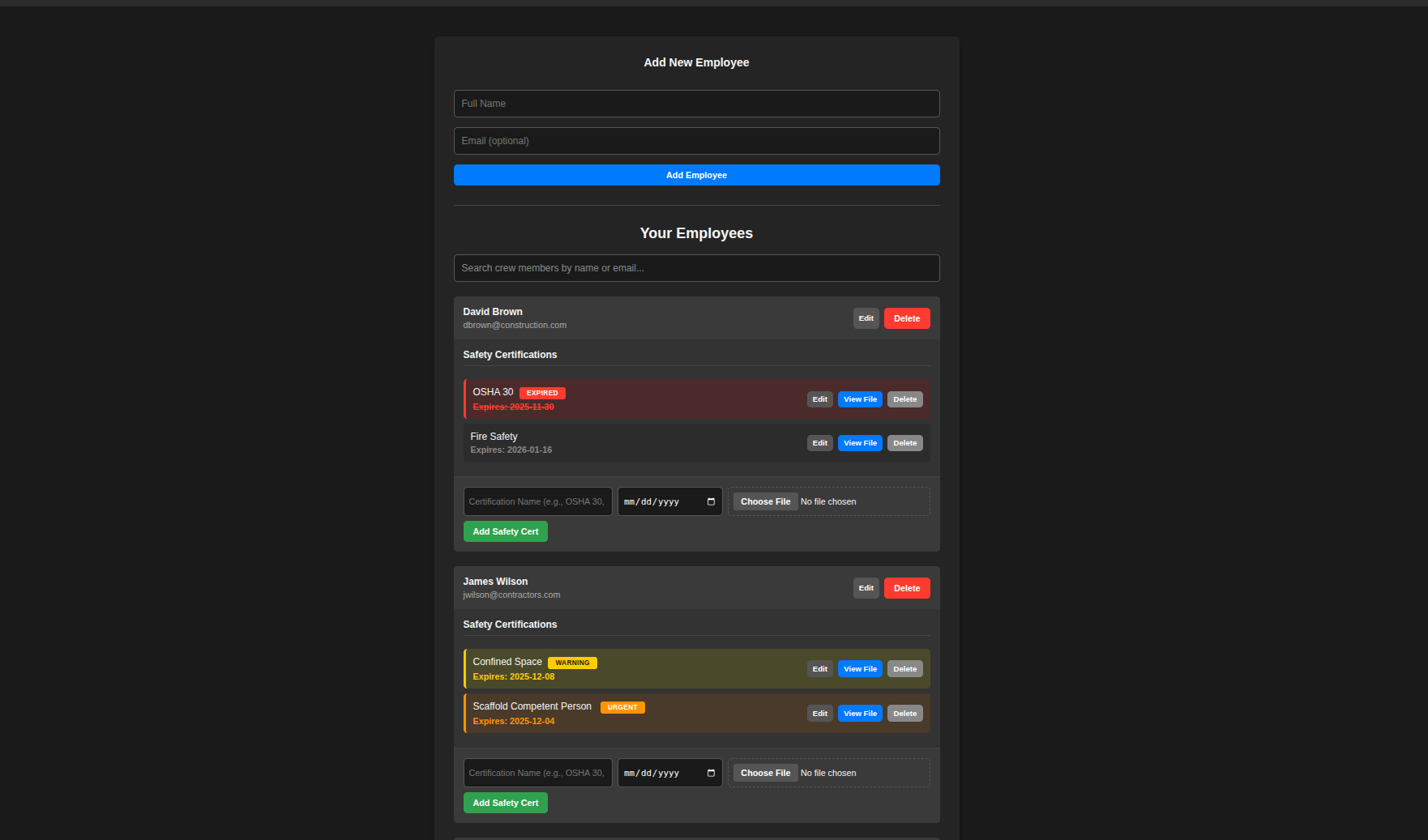This screenshot has height=840, width=1428.
Task: Click the employee search field
Action: tap(696, 268)
